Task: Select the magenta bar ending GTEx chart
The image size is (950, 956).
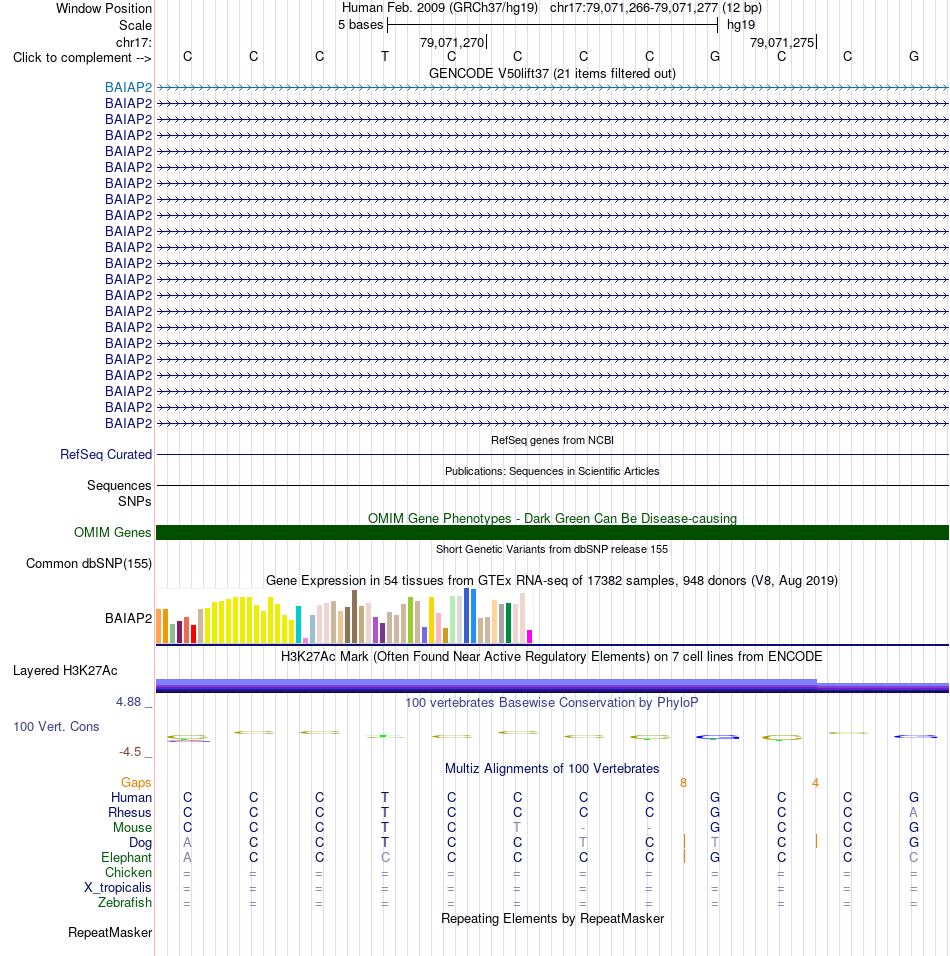Action: tap(529, 637)
